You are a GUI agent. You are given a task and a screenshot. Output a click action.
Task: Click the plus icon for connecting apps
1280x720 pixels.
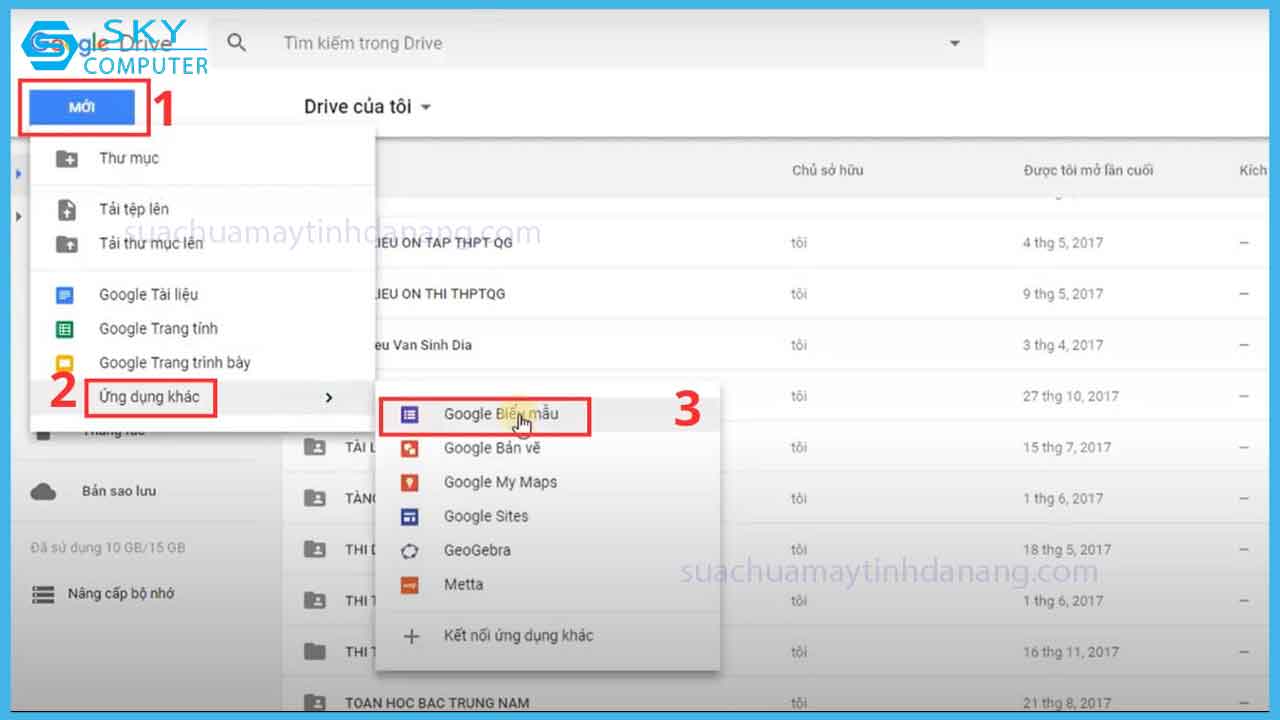[x=410, y=636]
